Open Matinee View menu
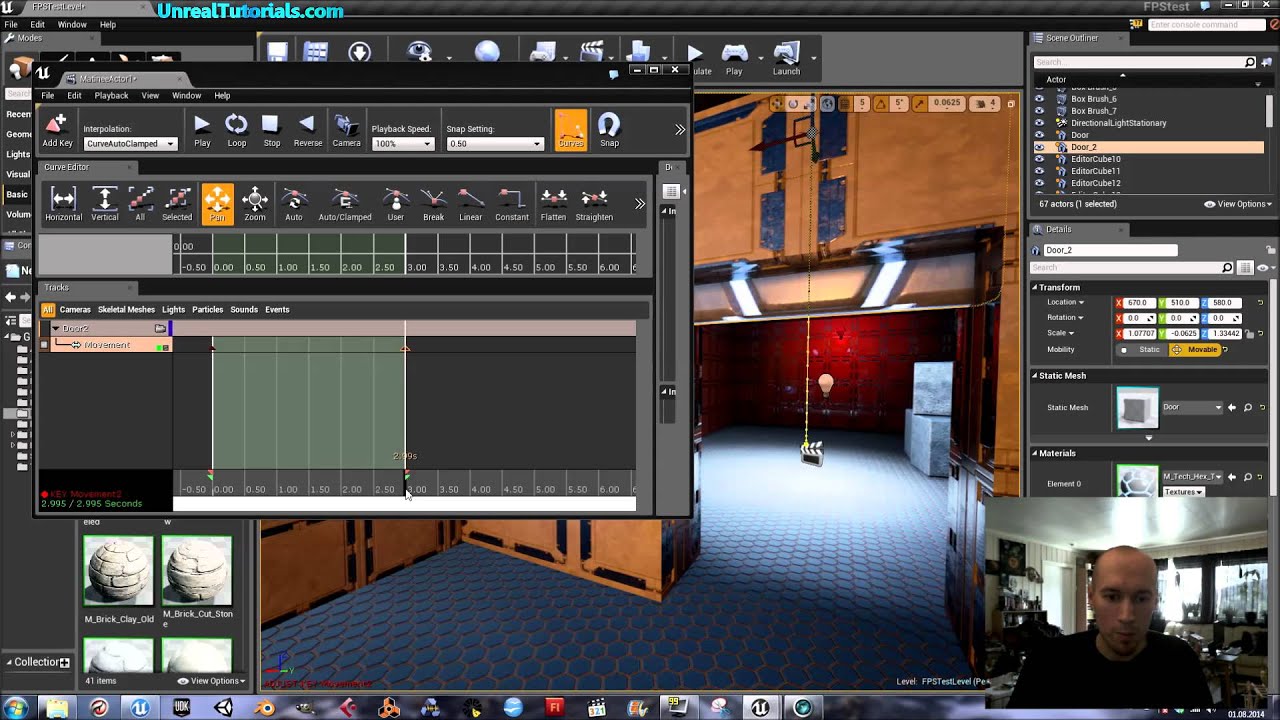The width and height of the screenshot is (1280, 720). tap(150, 96)
